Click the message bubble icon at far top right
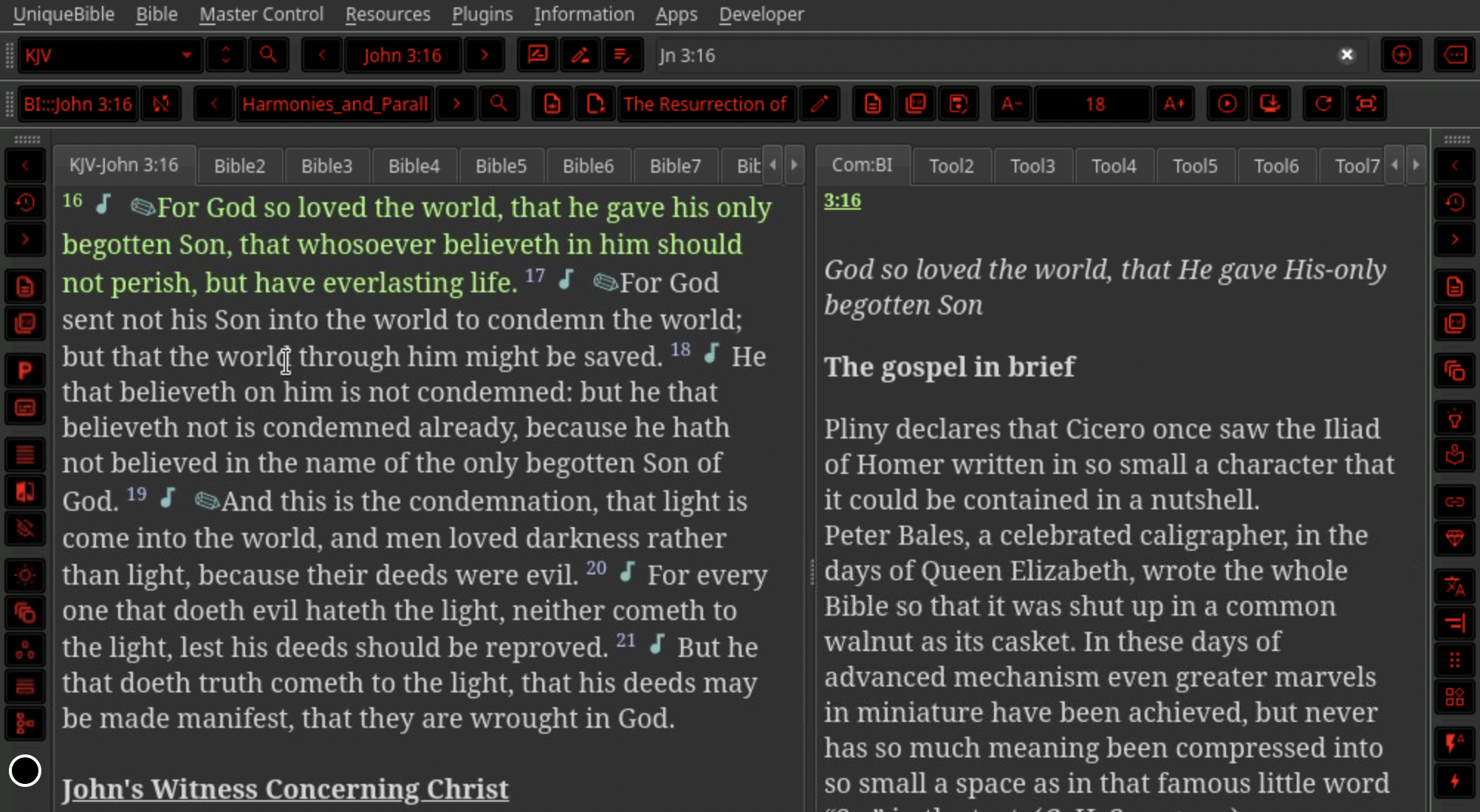This screenshot has height=812, width=1480. [x=1455, y=55]
